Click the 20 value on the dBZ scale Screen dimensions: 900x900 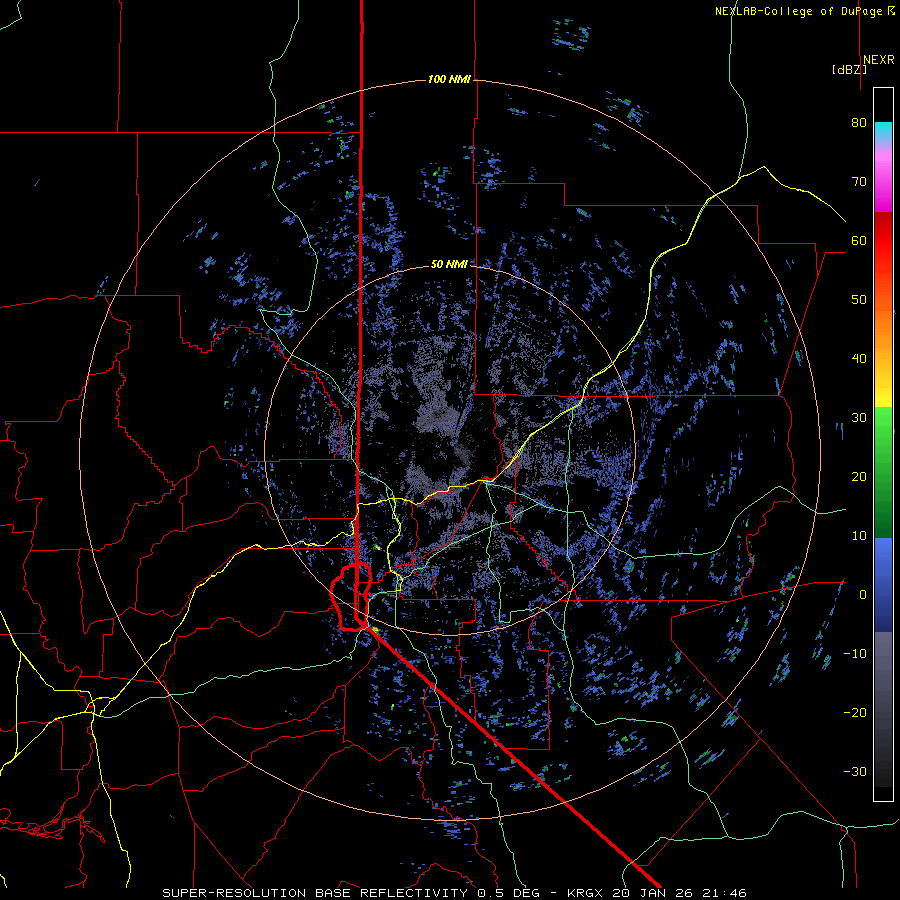tap(858, 477)
